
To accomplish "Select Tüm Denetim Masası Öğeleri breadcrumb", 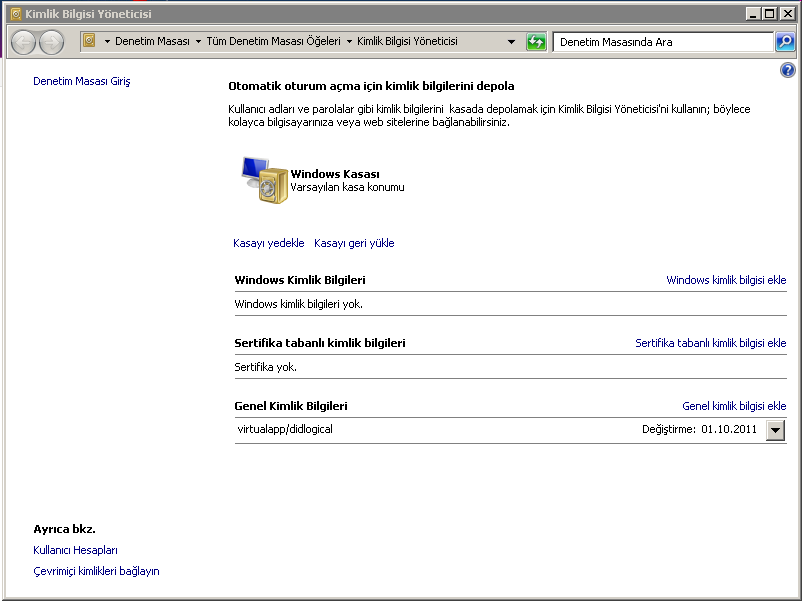I will tap(274, 41).
